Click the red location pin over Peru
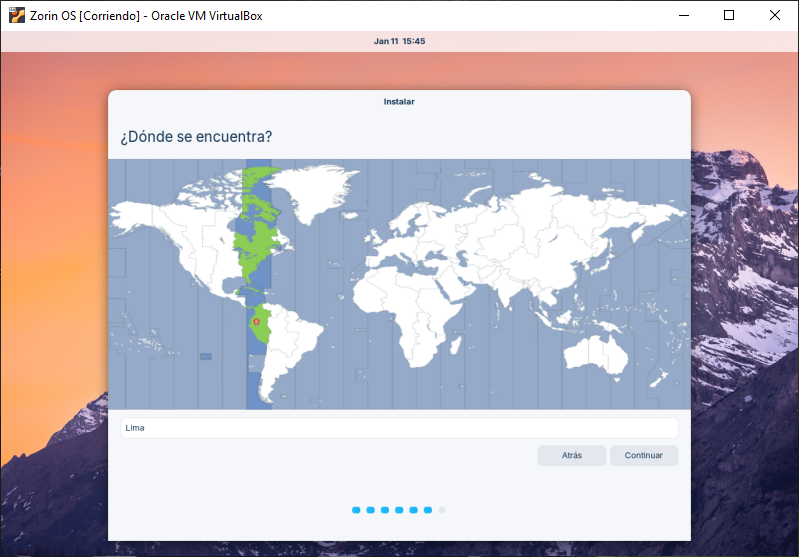The image size is (799, 557). (256, 322)
